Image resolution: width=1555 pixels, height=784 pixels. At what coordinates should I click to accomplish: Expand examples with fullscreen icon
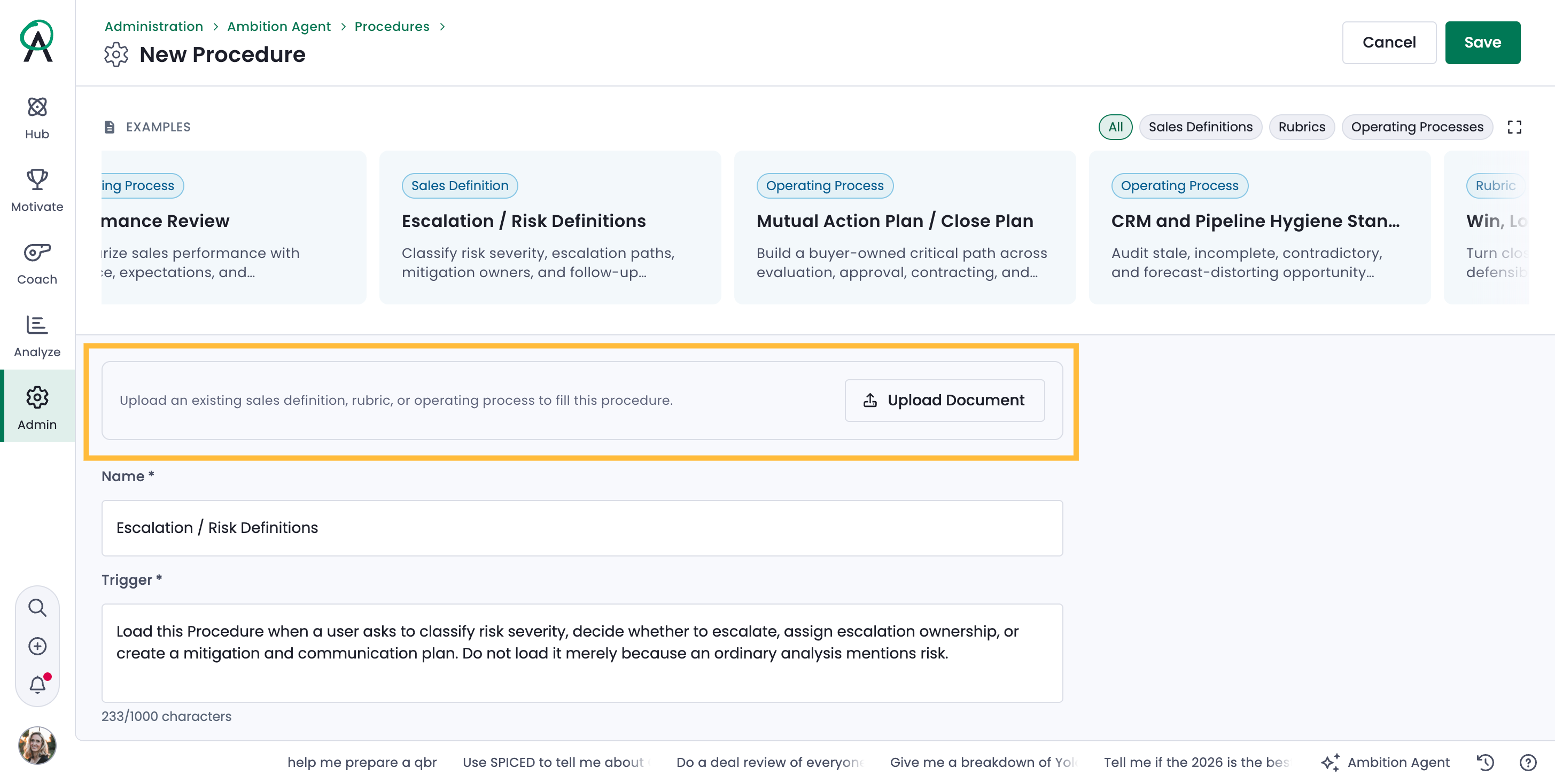[x=1514, y=127]
